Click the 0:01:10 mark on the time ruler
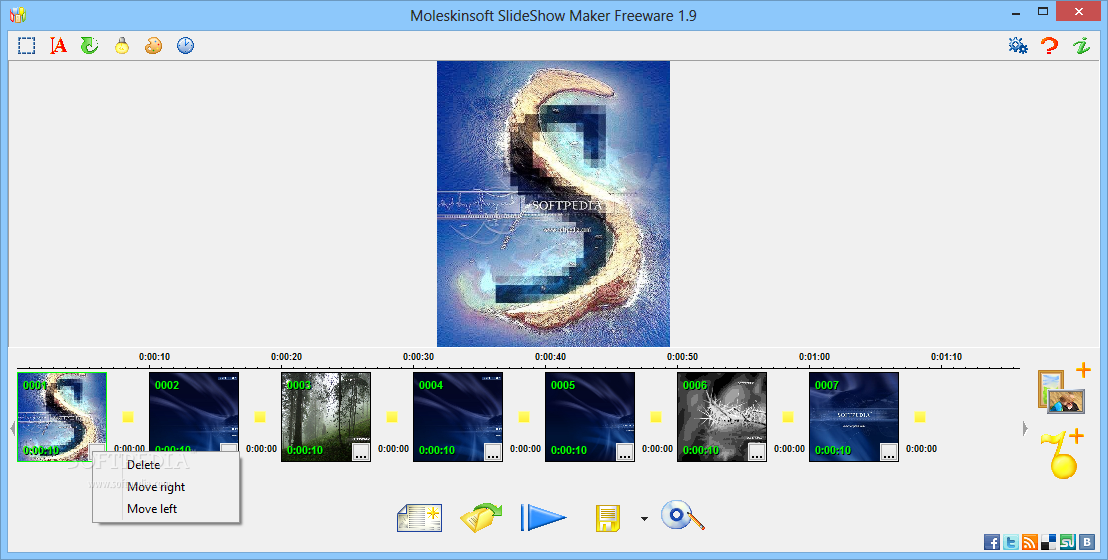The width and height of the screenshot is (1108, 560). coord(946,357)
